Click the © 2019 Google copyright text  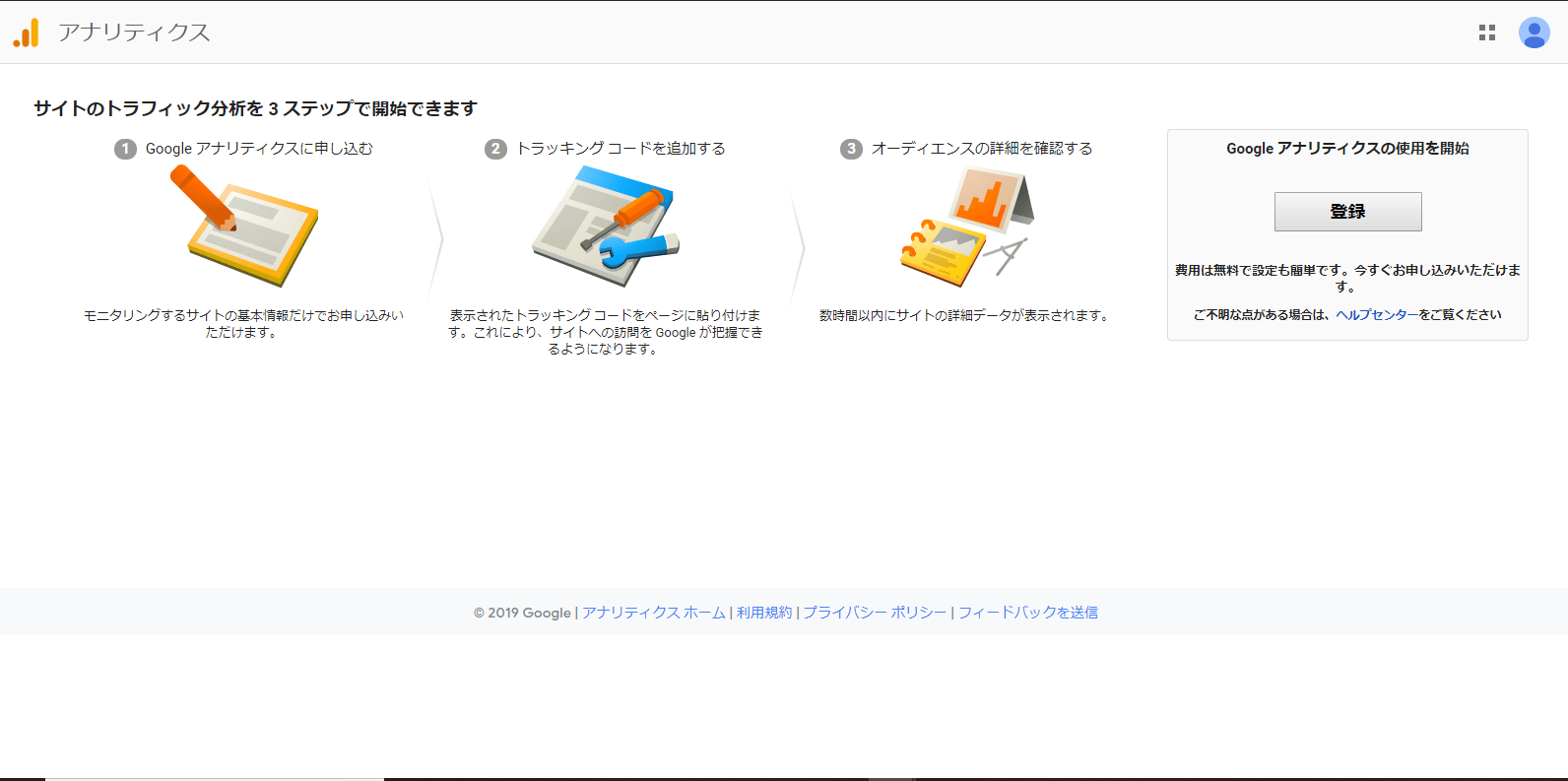522,613
